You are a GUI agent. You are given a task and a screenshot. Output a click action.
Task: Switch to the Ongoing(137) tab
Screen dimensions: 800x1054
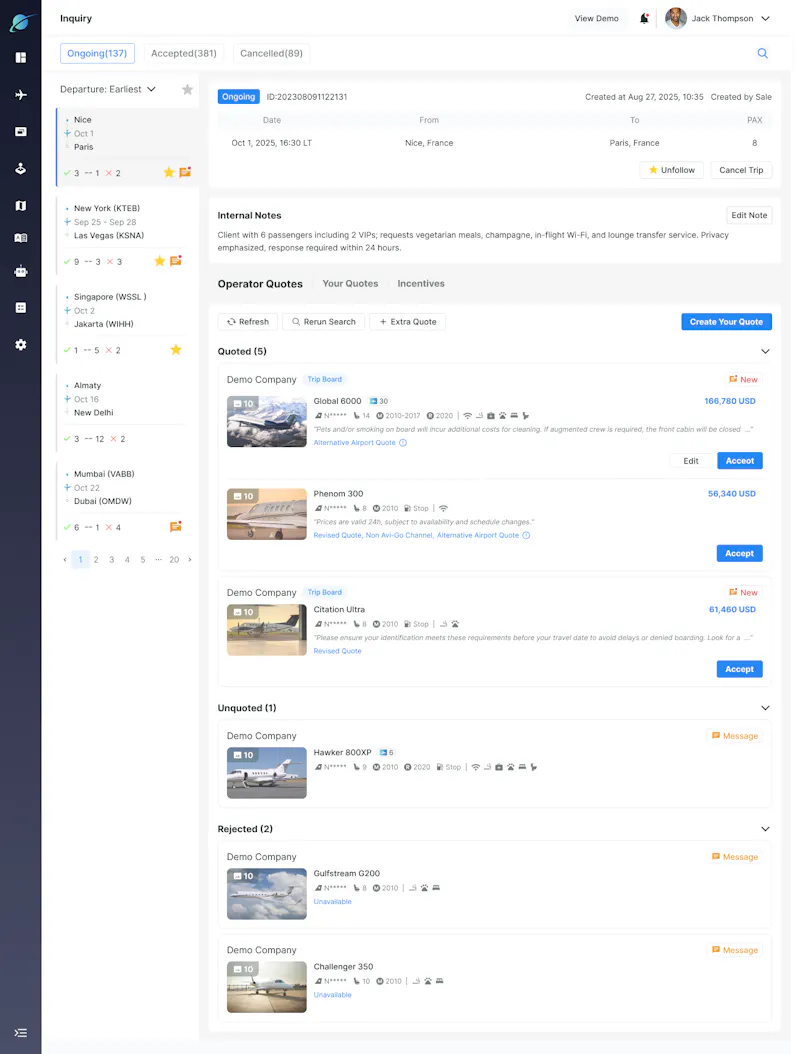click(97, 53)
